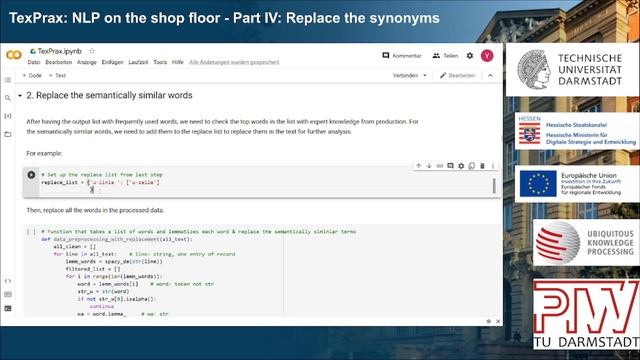This screenshot has height=360, width=640.
Task: Click the Verbinden connect button
Action: click(x=405, y=76)
